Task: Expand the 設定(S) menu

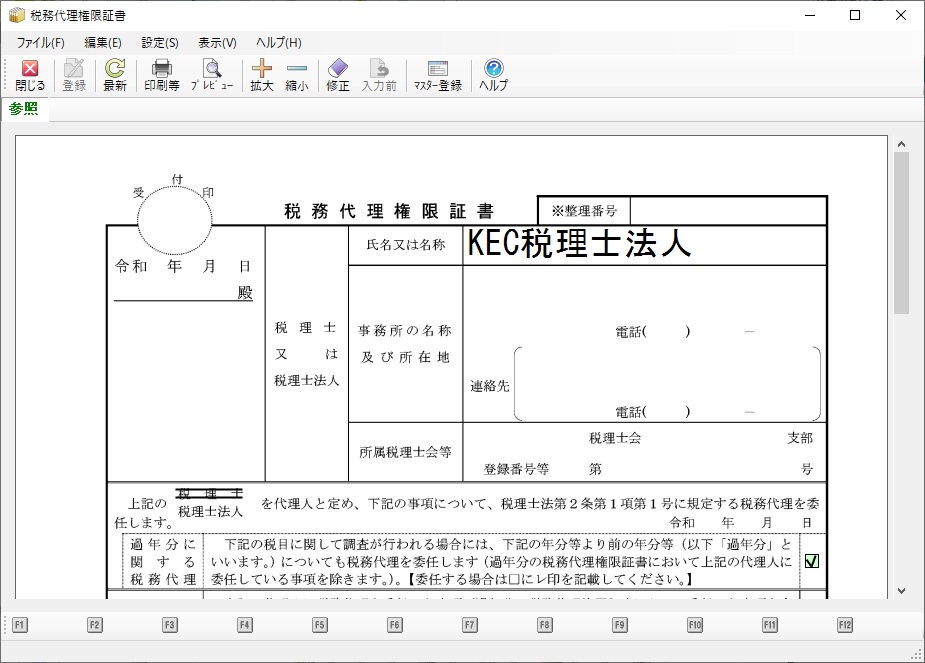Action: click(x=160, y=43)
